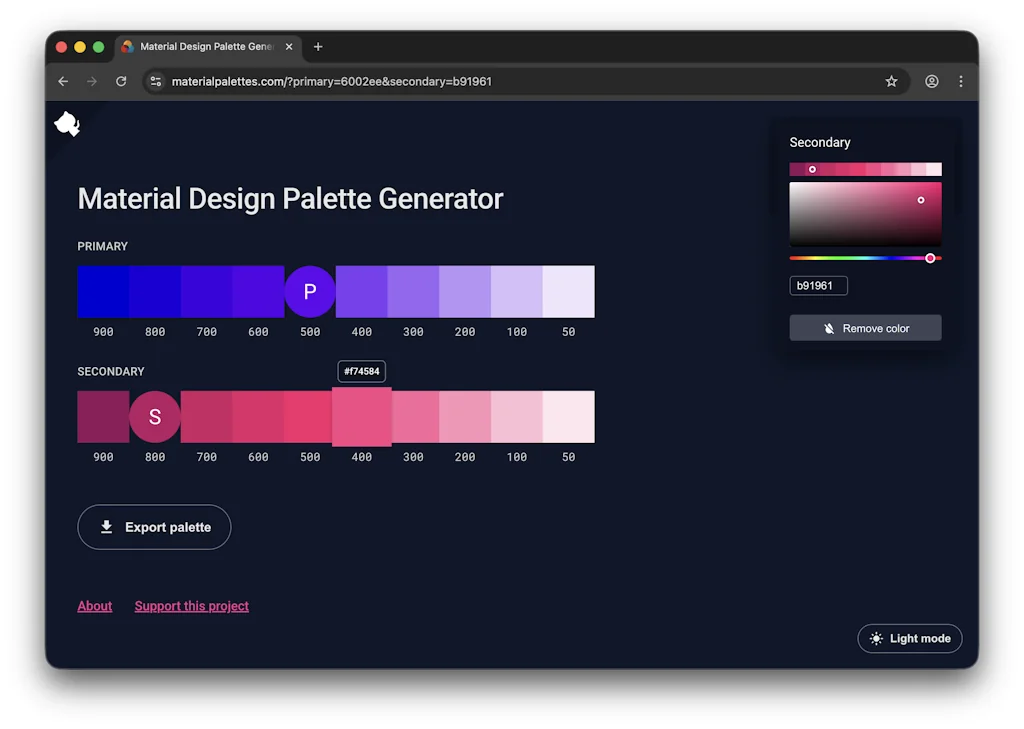Click the browser forward navigation arrow
The width and height of the screenshot is (1024, 729).
point(92,81)
